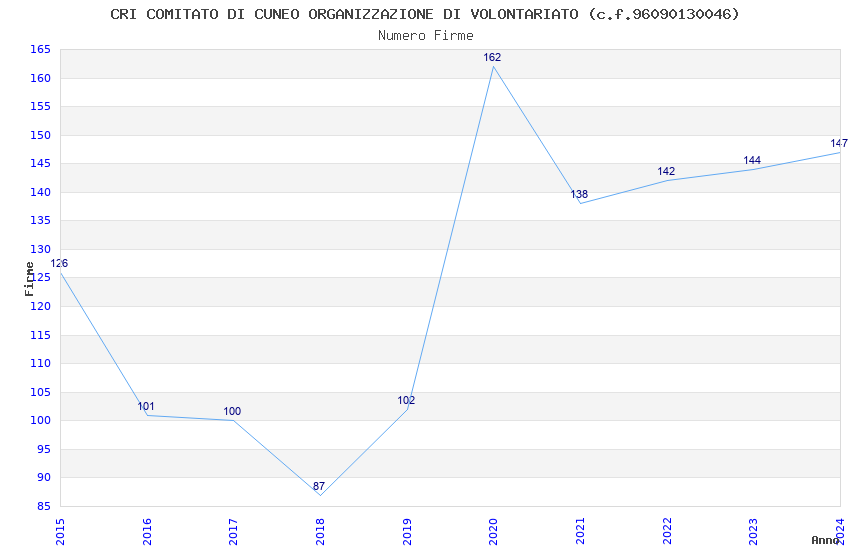Viewport: 850px width, 550px height.
Task: Select the x-axis year label 2020
Action: point(493,532)
